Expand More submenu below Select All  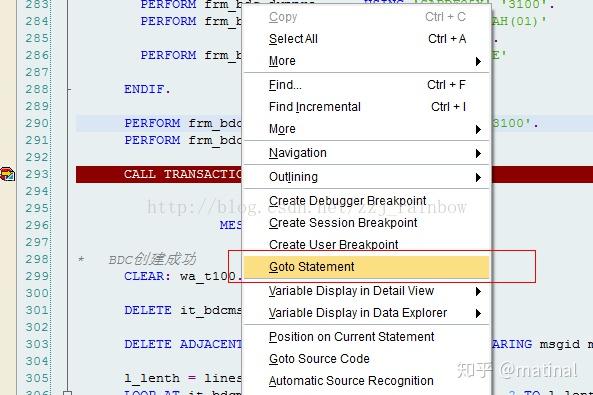click(x=366, y=61)
